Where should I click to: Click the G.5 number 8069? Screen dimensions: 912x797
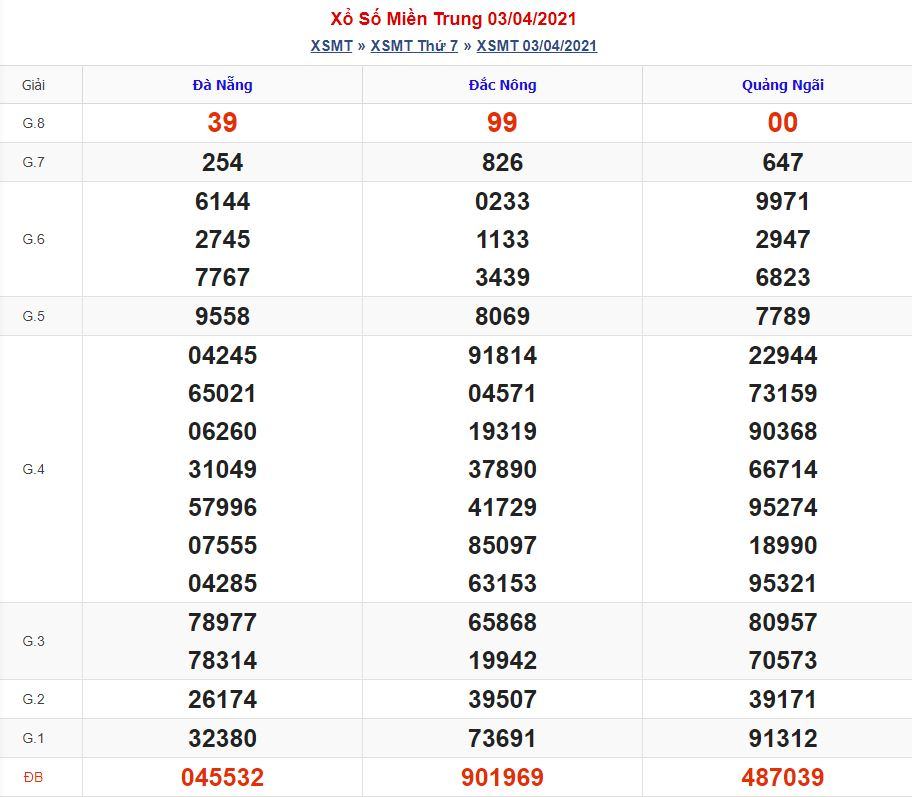[x=503, y=316]
